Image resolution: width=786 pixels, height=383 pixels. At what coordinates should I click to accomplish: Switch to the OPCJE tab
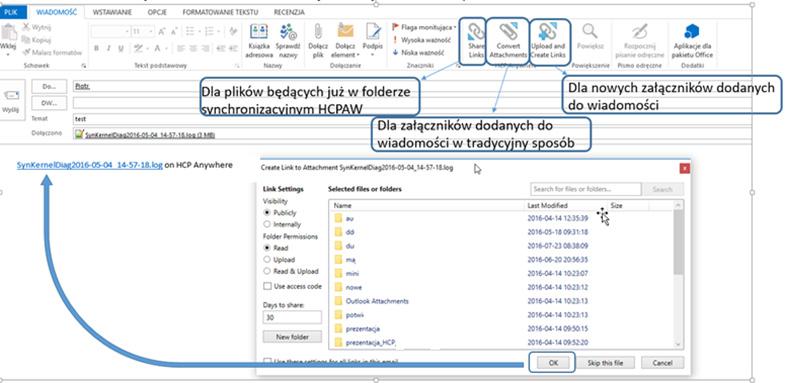(x=157, y=12)
